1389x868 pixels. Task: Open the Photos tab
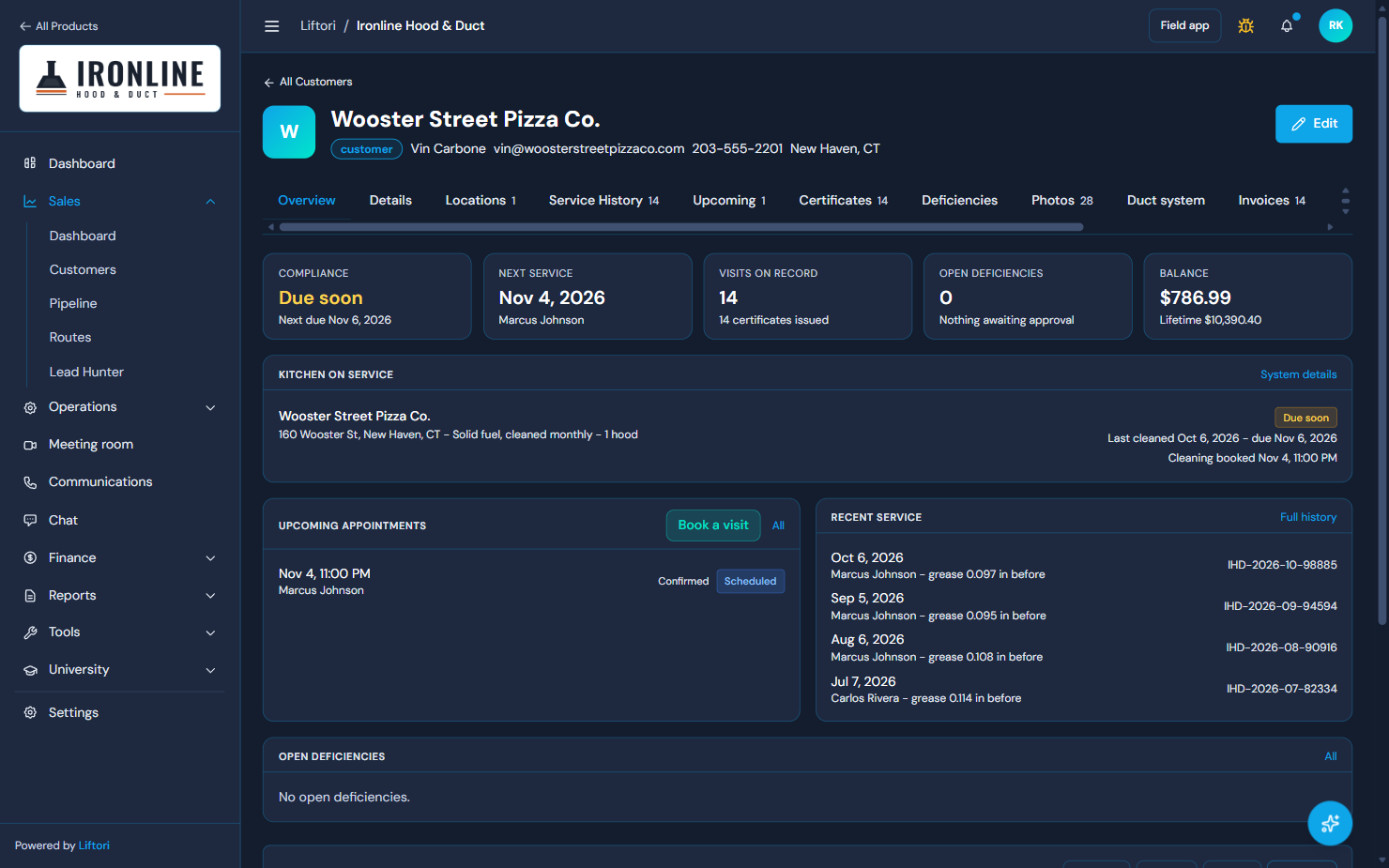click(x=1062, y=200)
